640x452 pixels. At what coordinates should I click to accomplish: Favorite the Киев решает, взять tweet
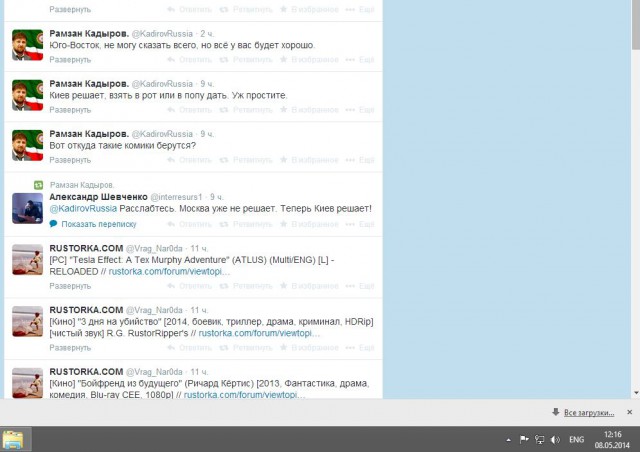pos(309,110)
